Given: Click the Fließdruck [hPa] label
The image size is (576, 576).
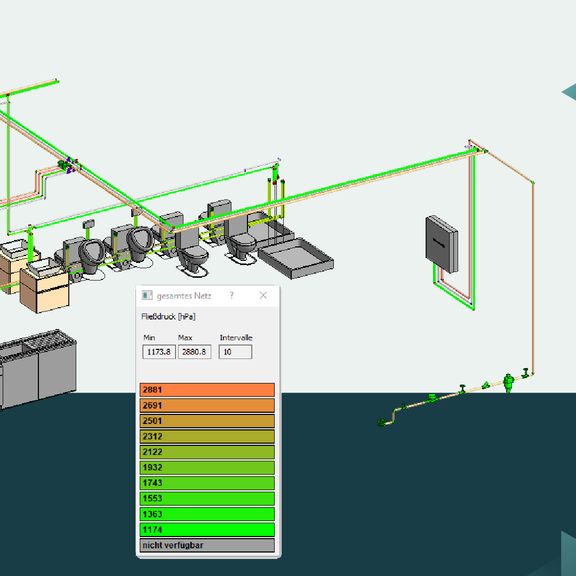Looking at the screenshot, I should click(168, 317).
